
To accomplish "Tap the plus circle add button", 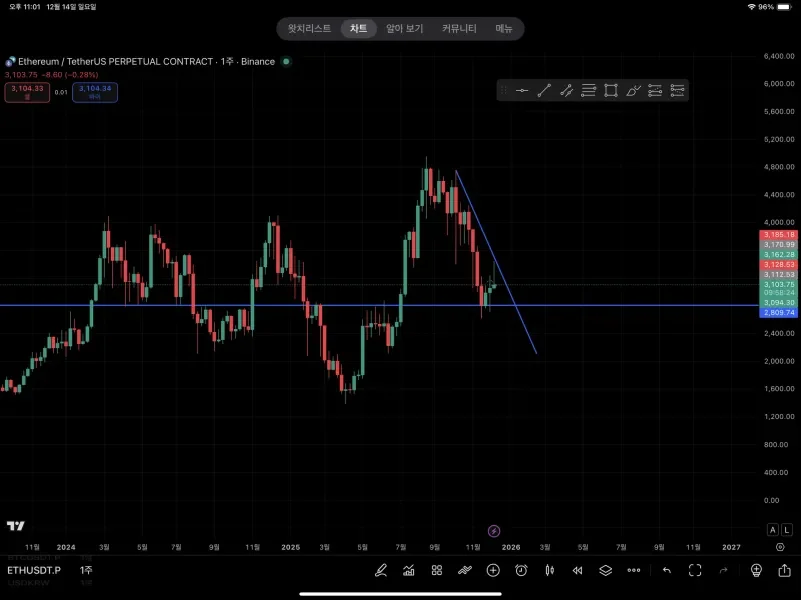I will 493,570.
